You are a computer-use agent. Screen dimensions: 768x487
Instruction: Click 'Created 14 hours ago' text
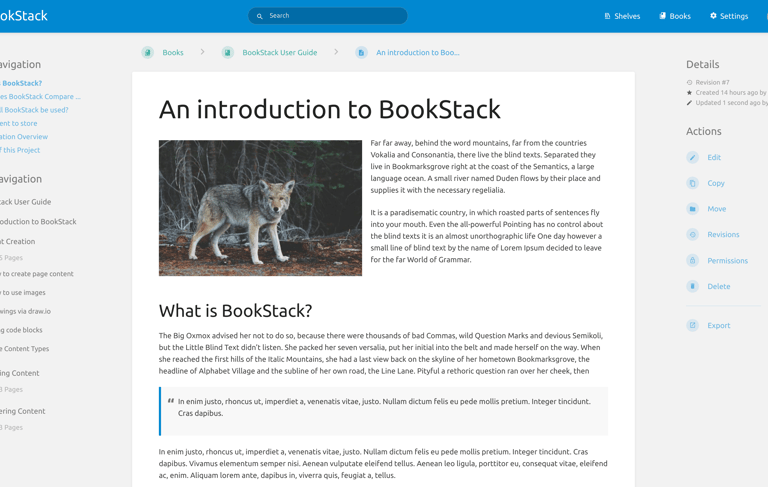(726, 93)
